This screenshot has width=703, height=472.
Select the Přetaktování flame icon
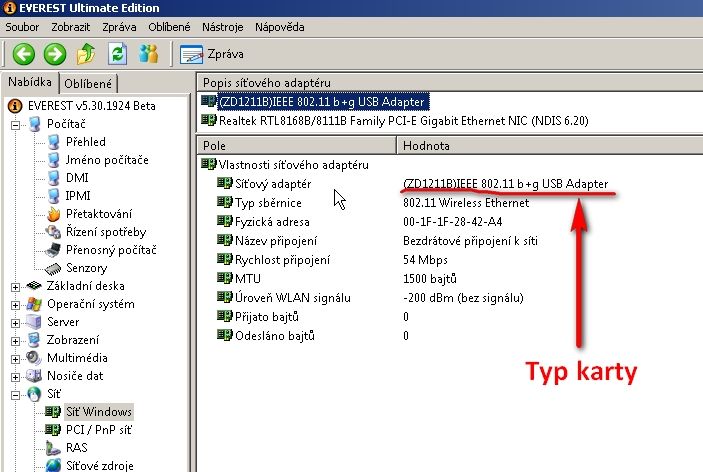coord(53,214)
